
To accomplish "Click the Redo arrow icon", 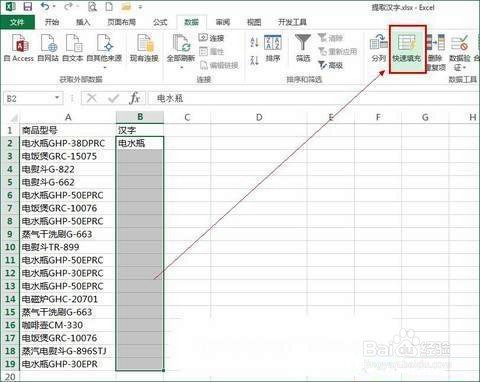I will [68, 6].
